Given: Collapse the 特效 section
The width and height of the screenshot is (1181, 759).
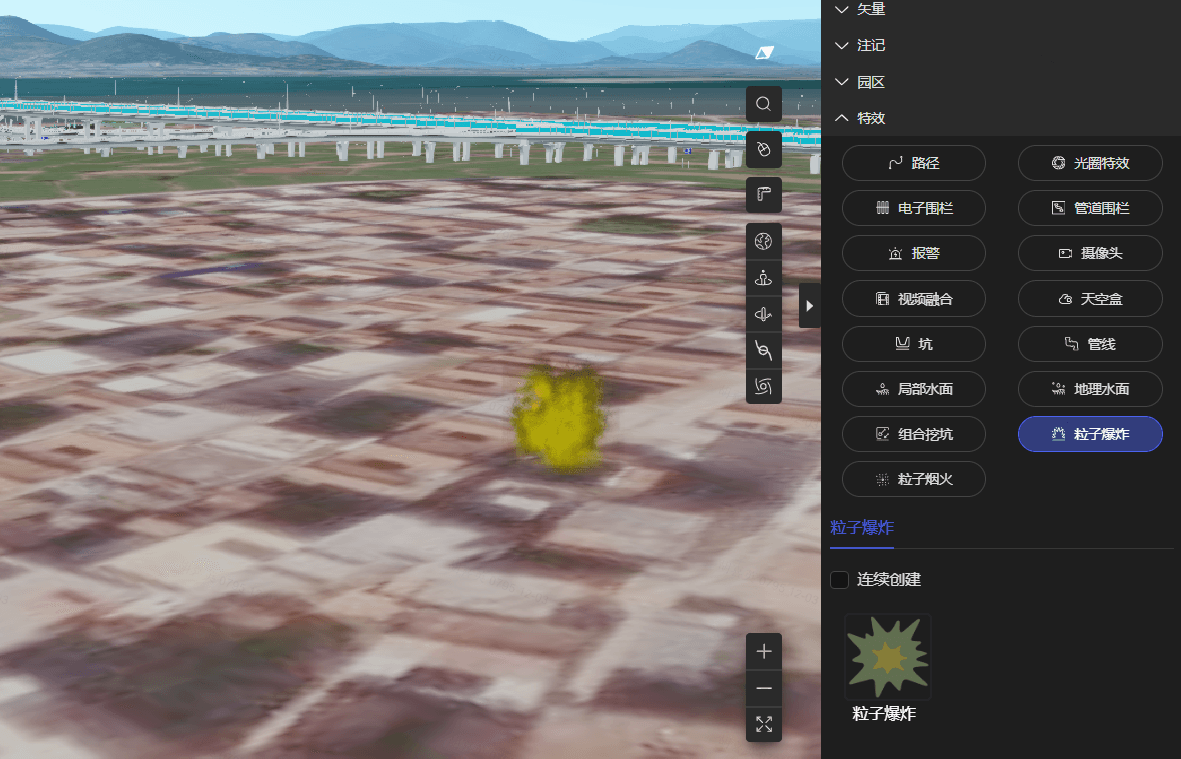Looking at the screenshot, I should 860,118.
